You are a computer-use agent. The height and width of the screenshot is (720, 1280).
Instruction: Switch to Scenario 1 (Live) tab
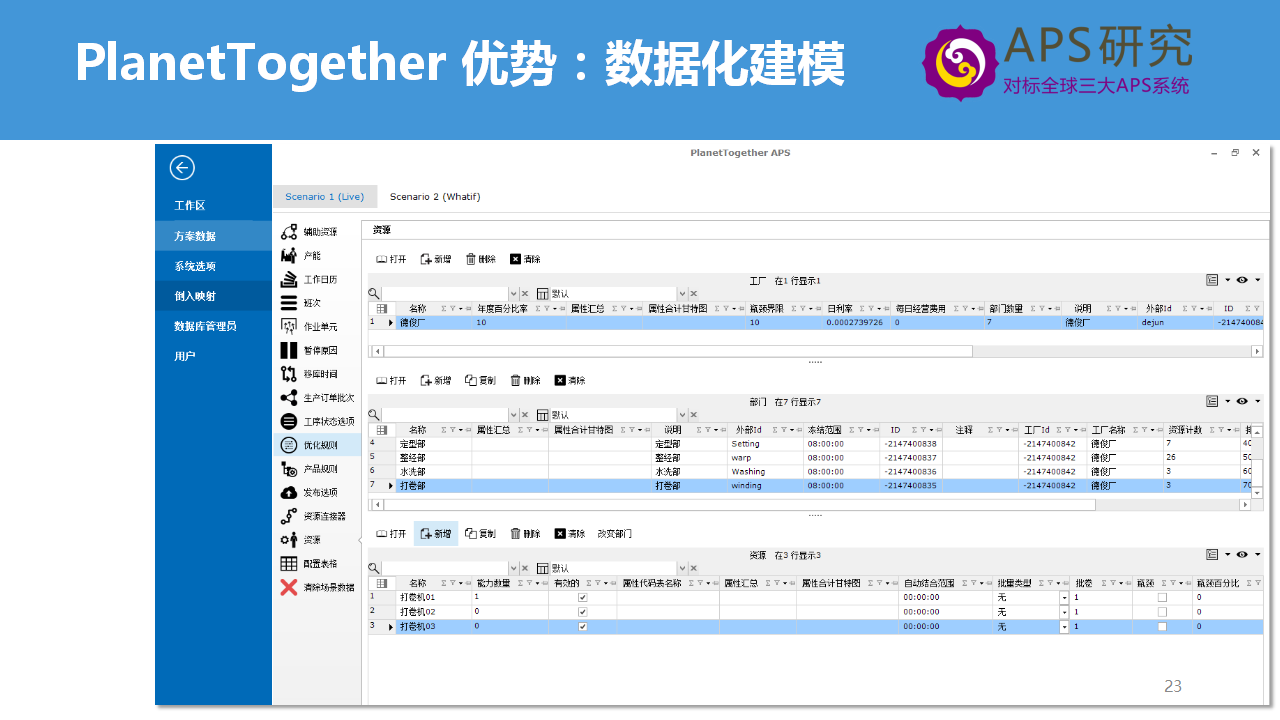point(325,197)
